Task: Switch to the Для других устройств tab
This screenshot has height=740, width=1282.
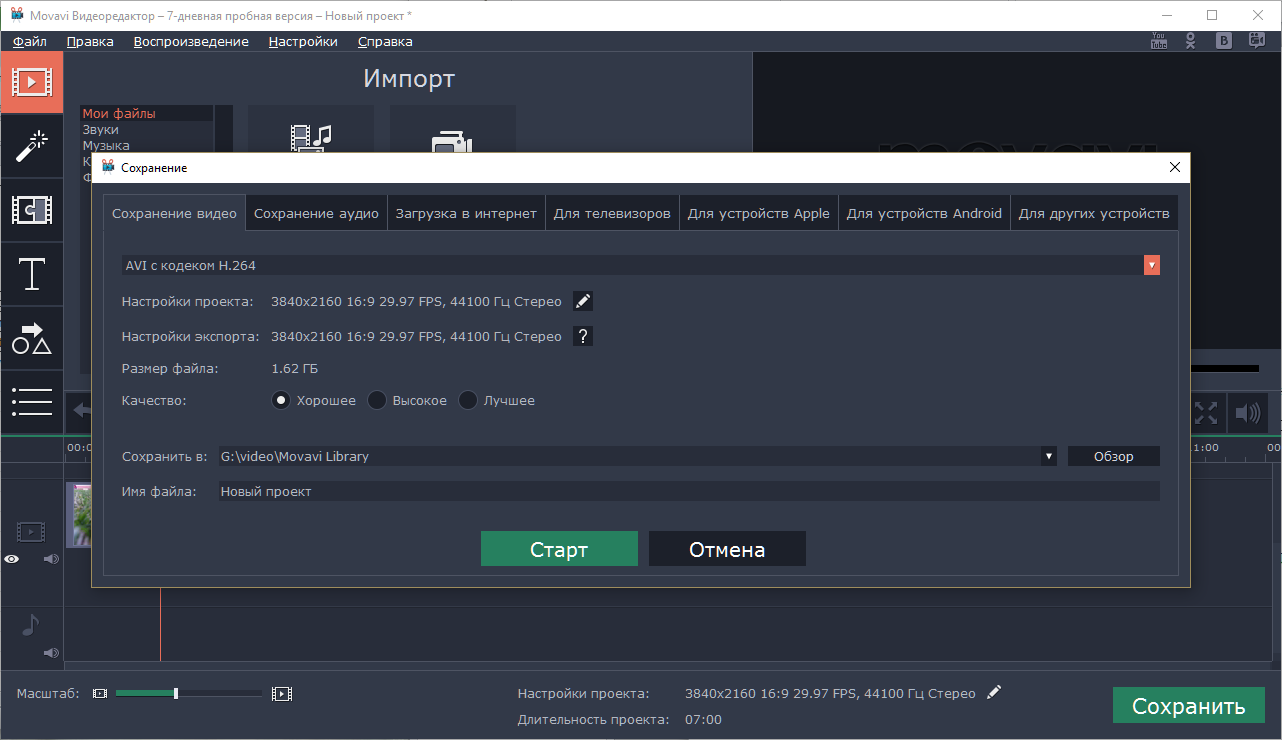Action: pyautogui.click(x=1094, y=213)
